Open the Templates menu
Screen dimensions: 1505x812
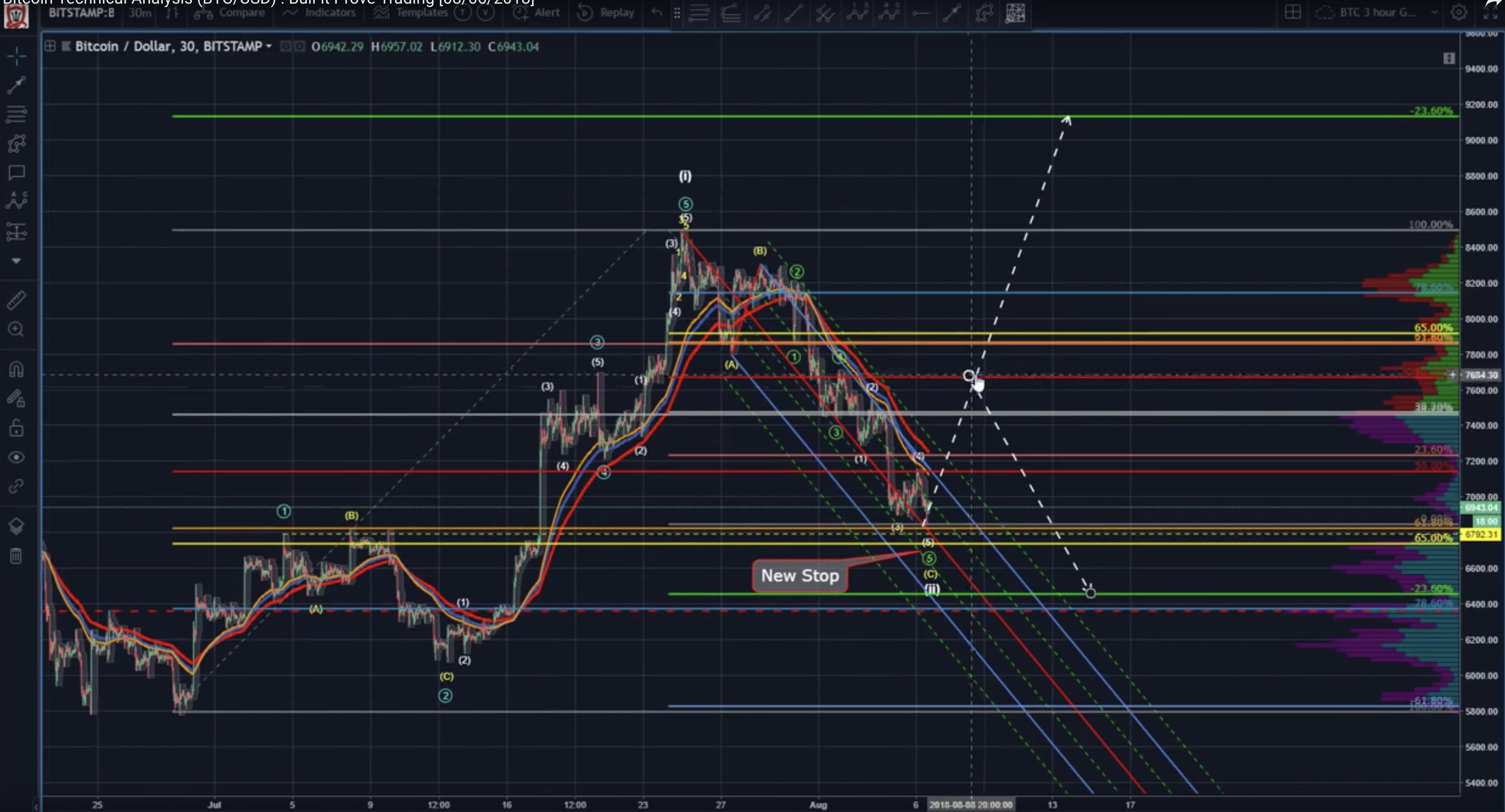[410, 13]
